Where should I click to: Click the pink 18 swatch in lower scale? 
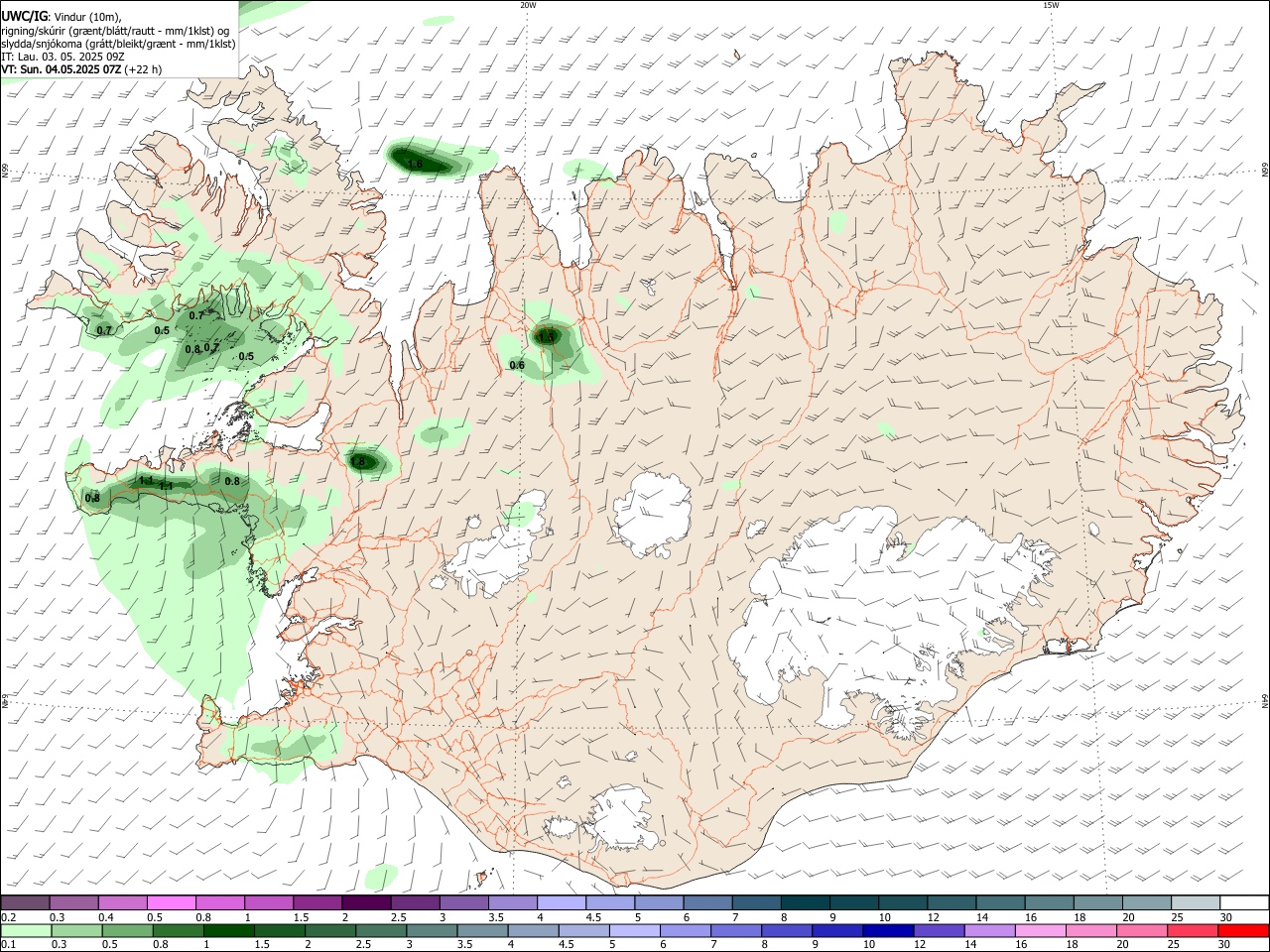pos(1091,930)
